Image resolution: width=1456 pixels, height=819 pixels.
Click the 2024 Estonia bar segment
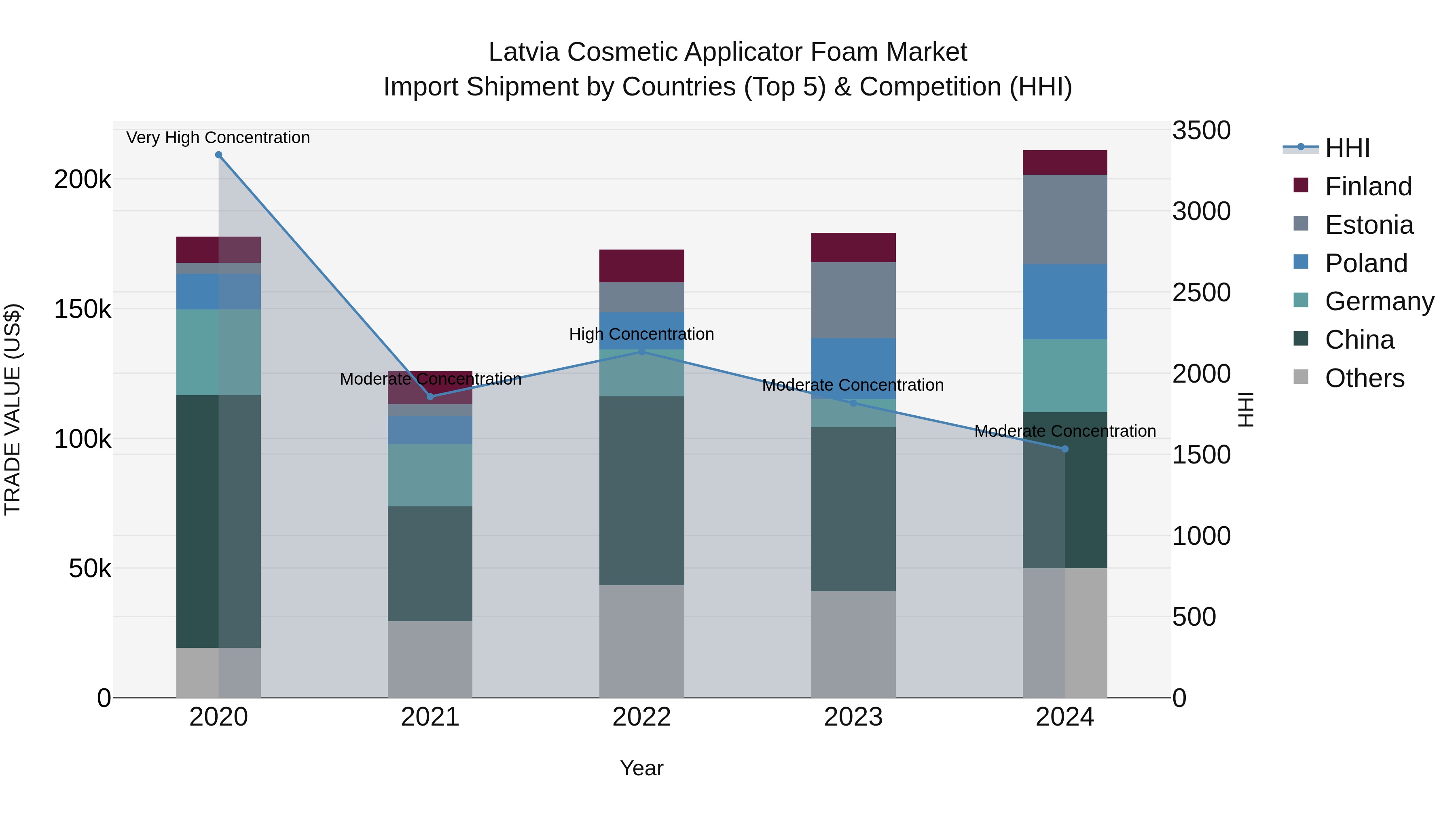(1065, 219)
